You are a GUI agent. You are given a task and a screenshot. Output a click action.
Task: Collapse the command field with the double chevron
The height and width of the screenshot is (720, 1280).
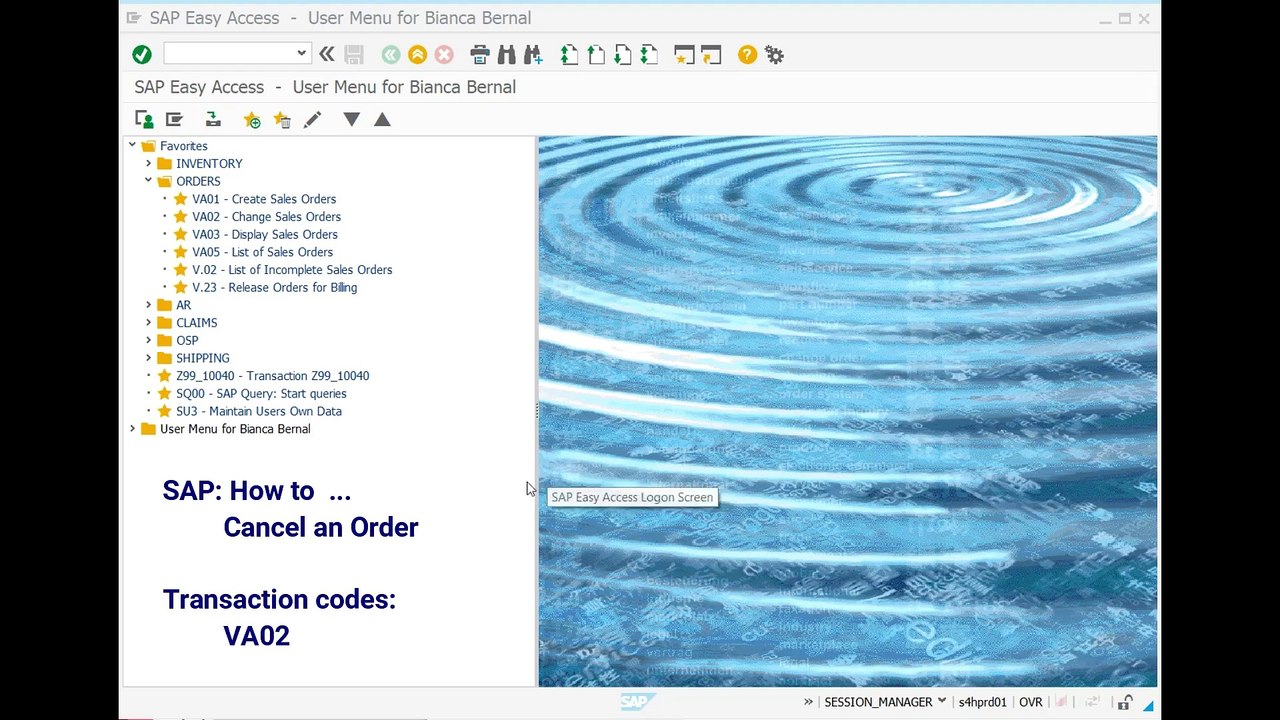[326, 54]
